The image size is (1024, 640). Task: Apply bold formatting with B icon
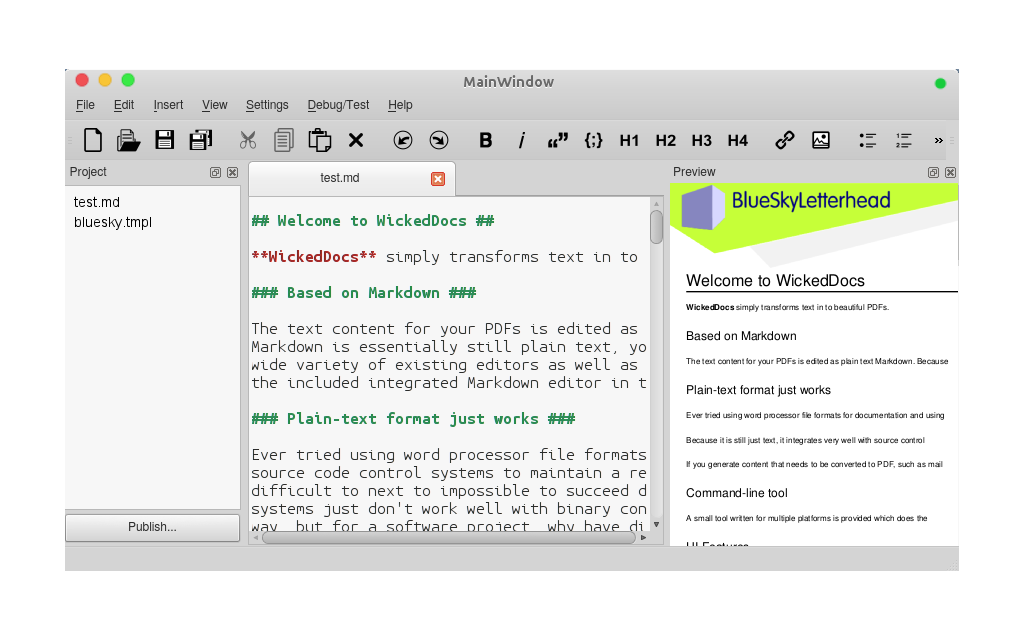click(x=486, y=140)
